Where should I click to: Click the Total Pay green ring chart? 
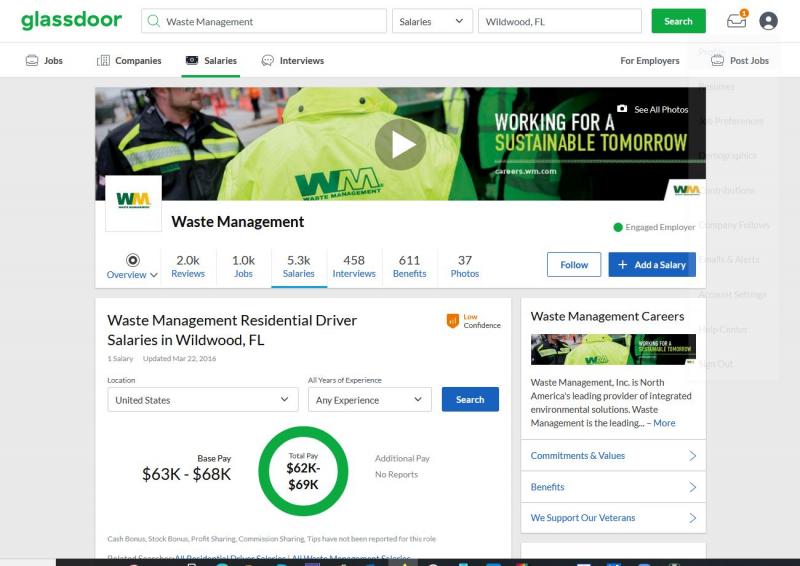pyautogui.click(x=303, y=471)
